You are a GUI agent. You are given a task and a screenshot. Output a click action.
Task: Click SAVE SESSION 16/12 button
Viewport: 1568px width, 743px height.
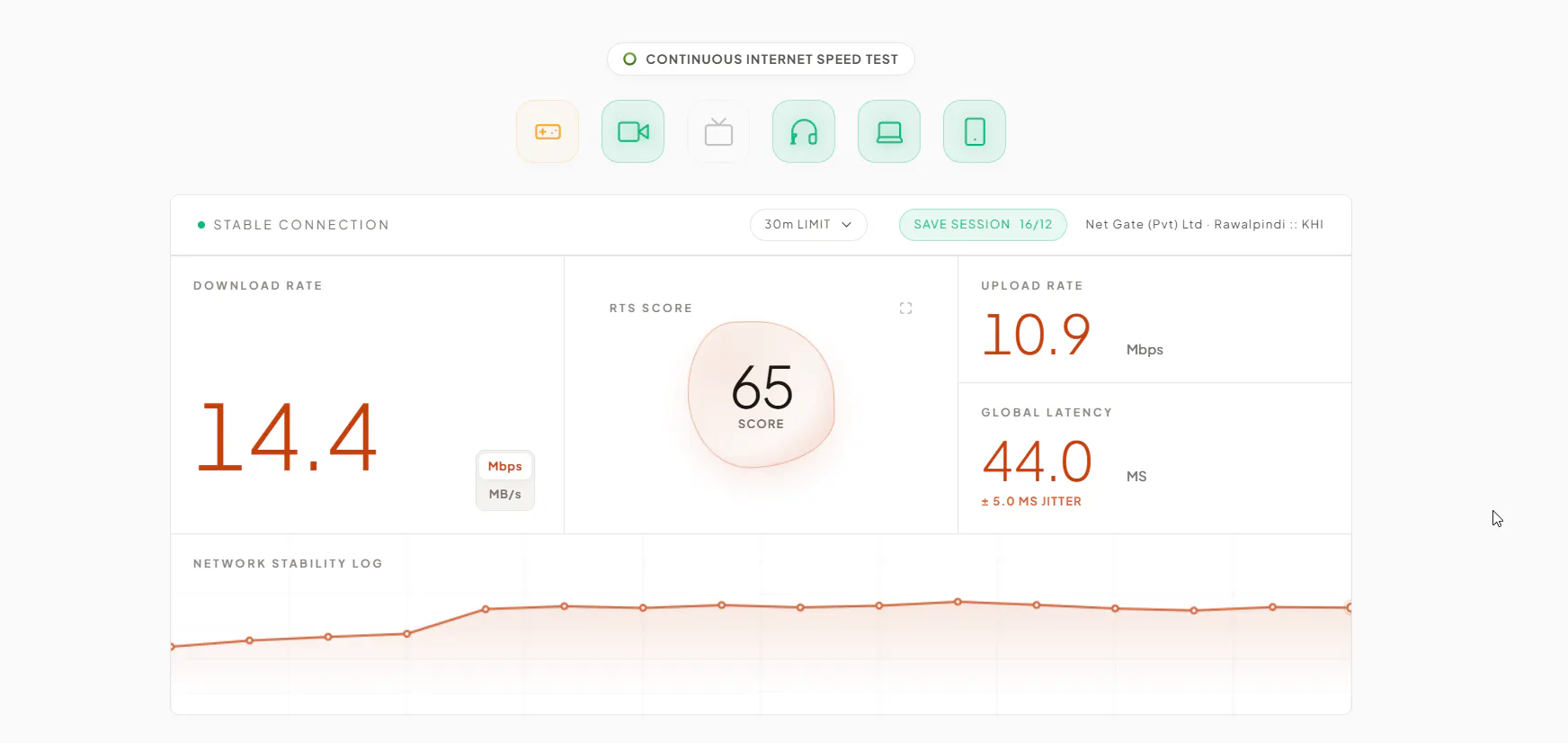point(983,225)
